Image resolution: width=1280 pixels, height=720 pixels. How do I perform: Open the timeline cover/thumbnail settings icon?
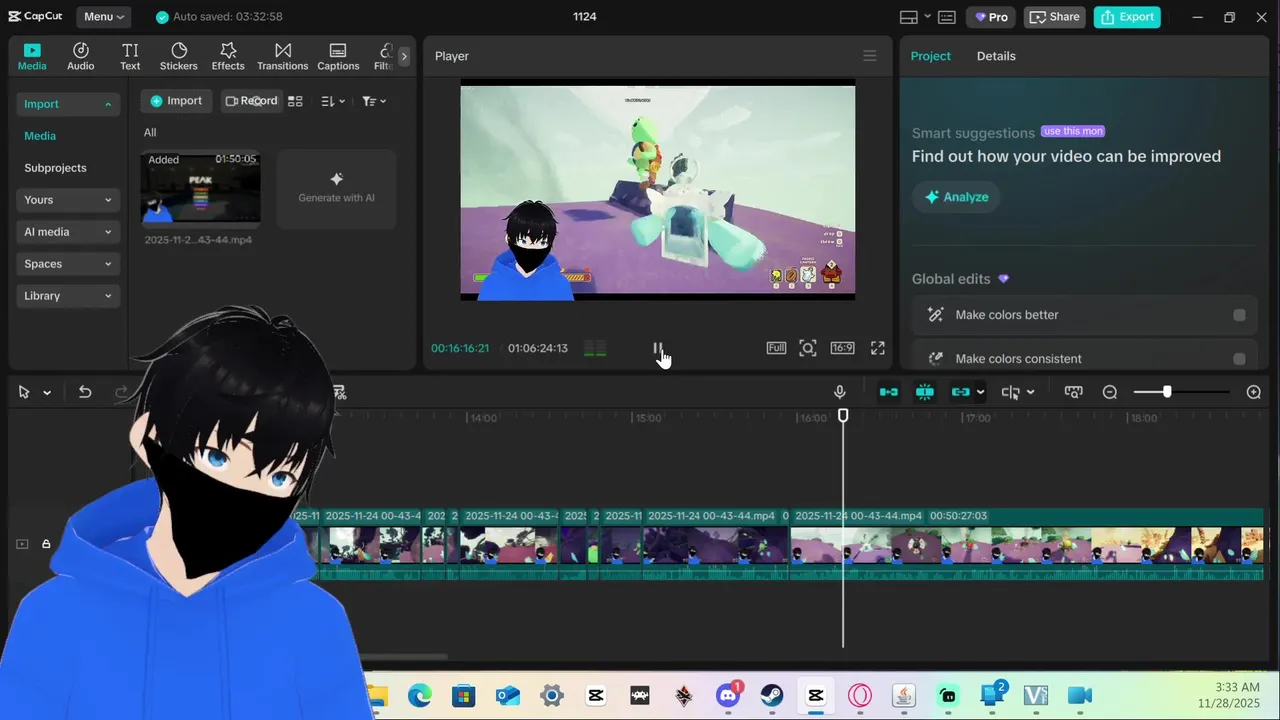(1073, 392)
